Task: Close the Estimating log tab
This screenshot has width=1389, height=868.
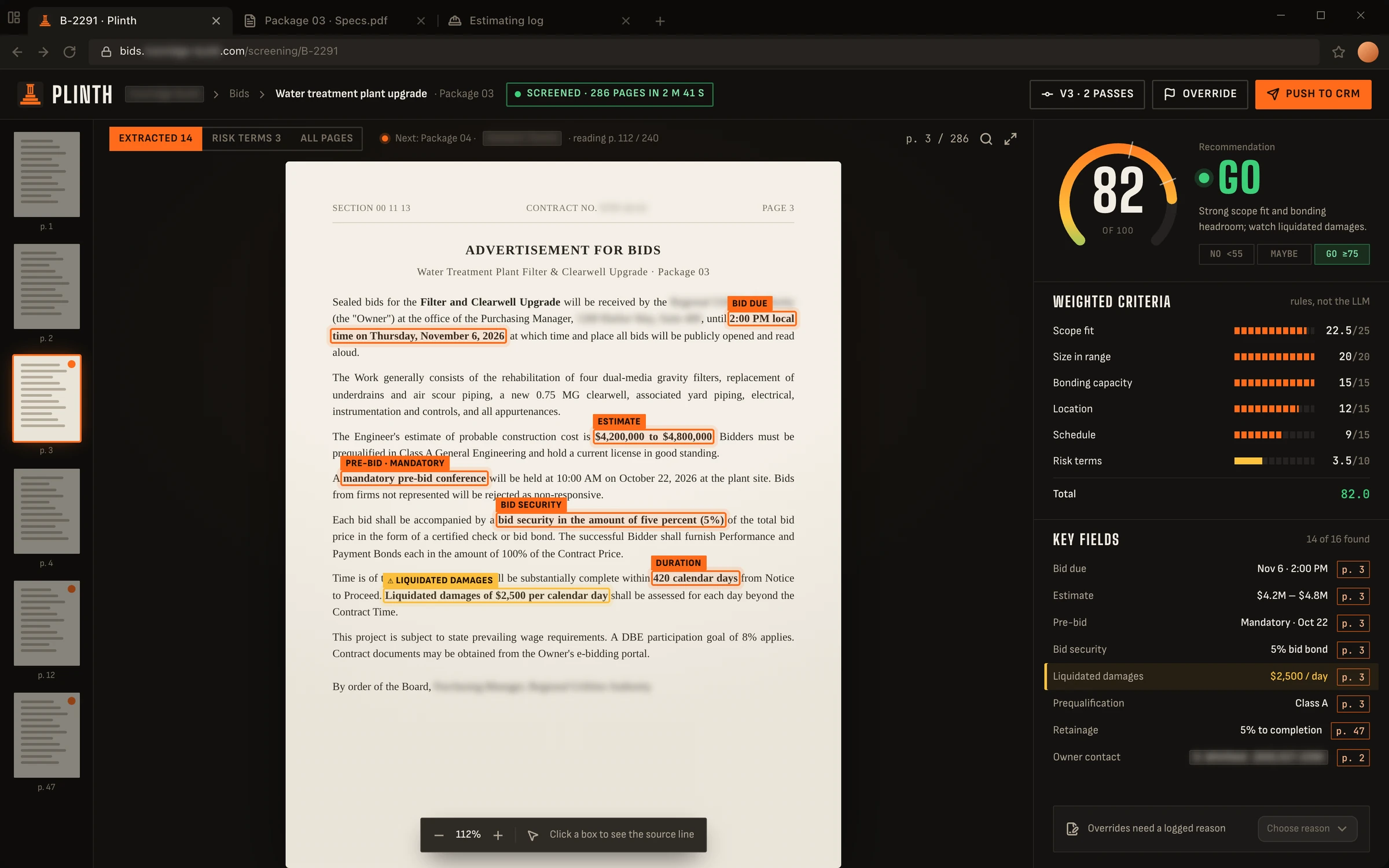Action: (x=626, y=21)
